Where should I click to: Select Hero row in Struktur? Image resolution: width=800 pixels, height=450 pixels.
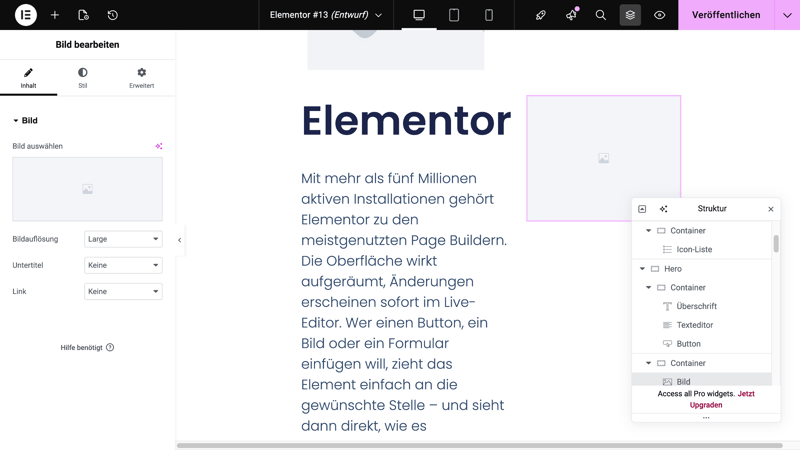702,268
